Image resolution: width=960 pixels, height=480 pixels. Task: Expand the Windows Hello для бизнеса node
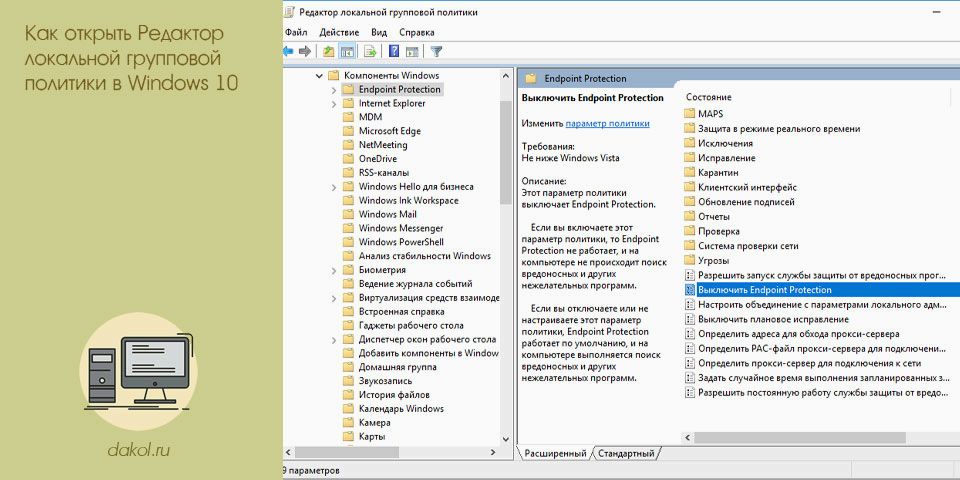[x=334, y=187]
